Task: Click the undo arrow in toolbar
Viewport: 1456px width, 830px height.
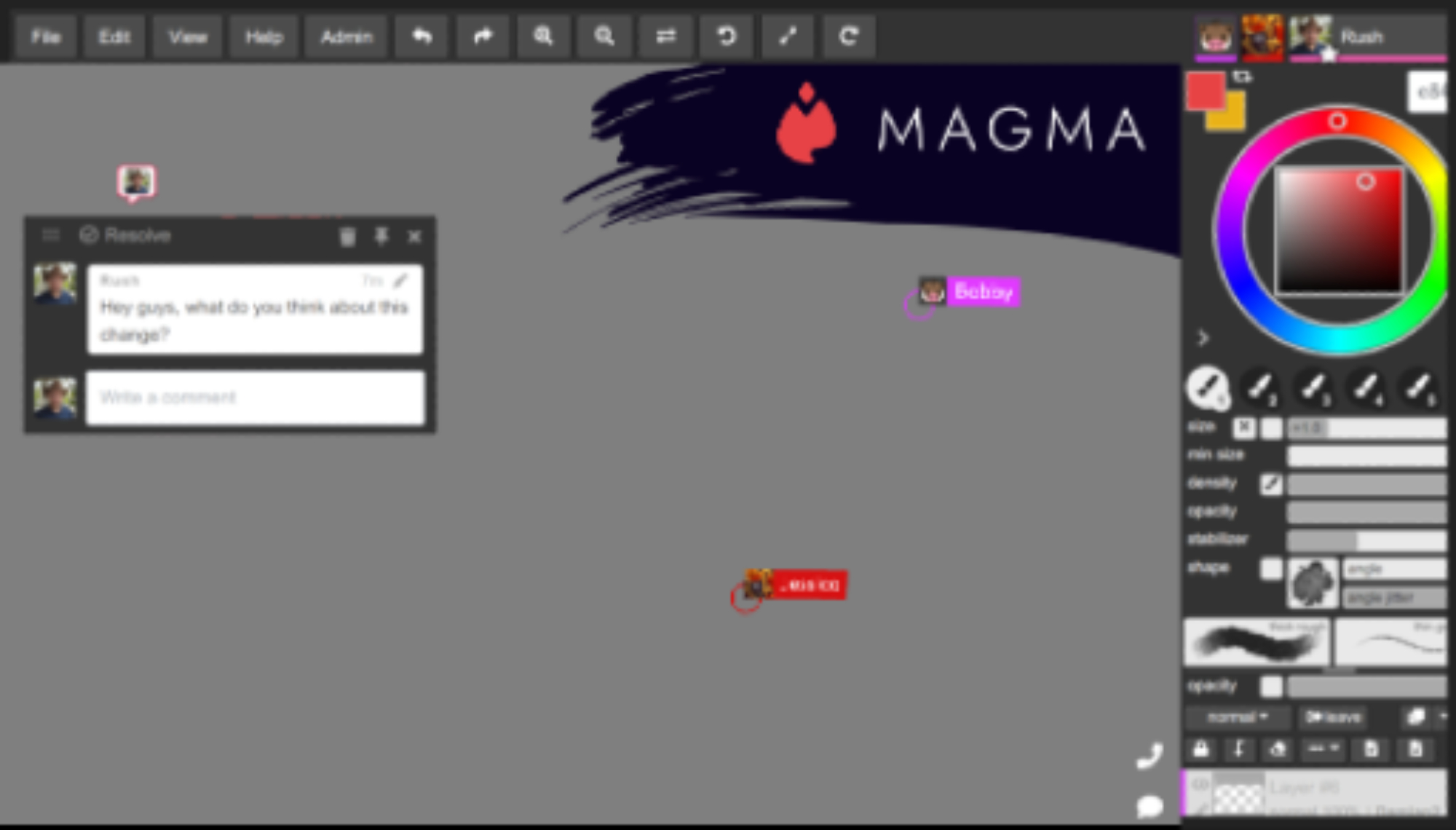Action: tap(422, 36)
